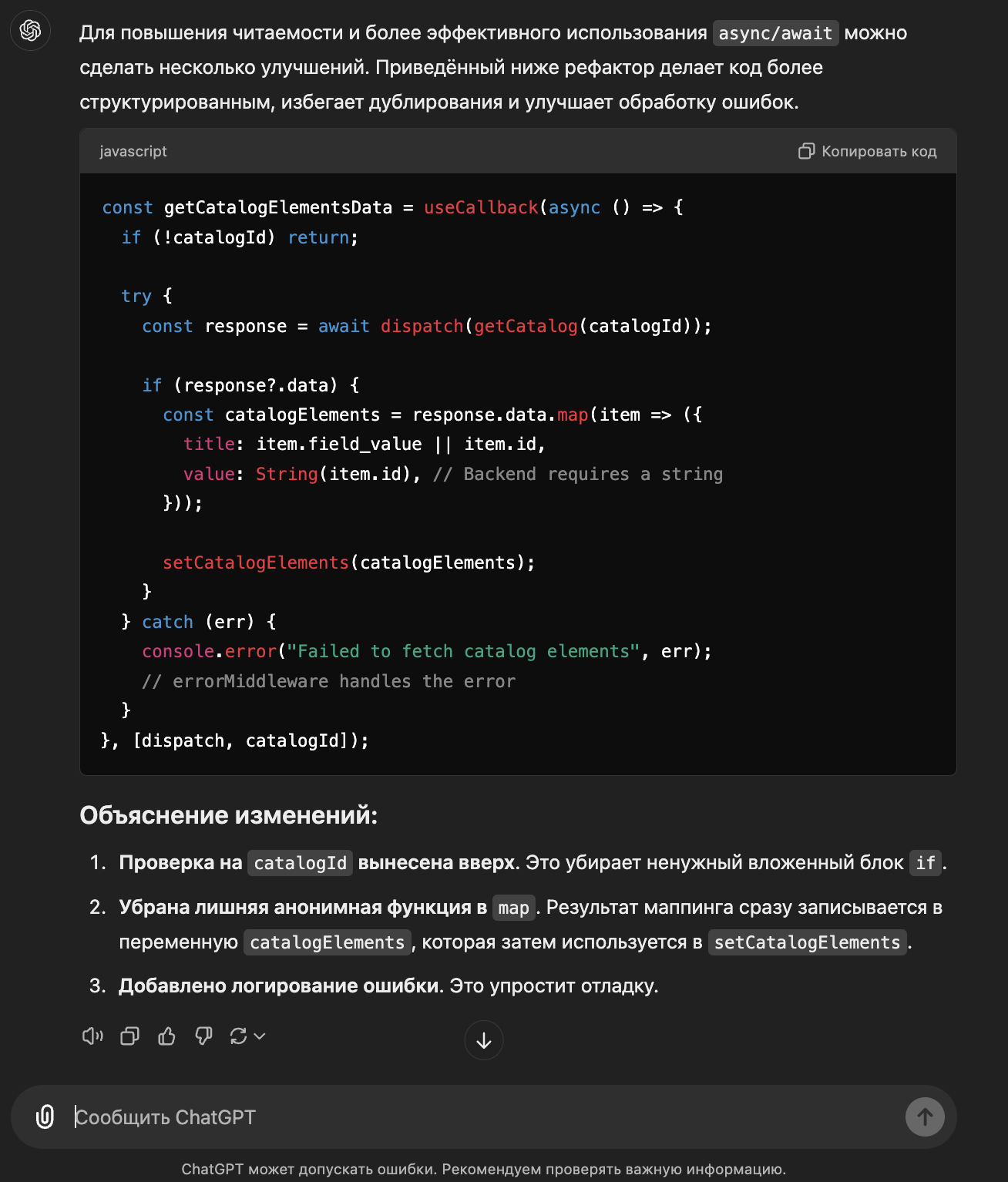Click the inline "map" code chip
Screen dimensions: 1008x1182
pos(513,908)
